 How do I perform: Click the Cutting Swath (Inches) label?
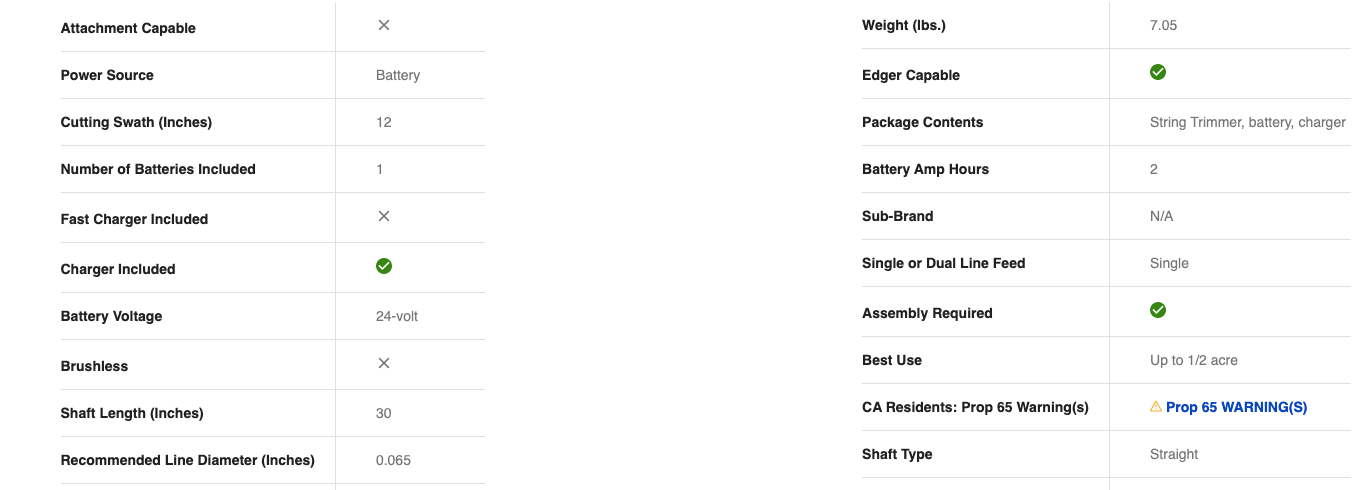pos(136,122)
